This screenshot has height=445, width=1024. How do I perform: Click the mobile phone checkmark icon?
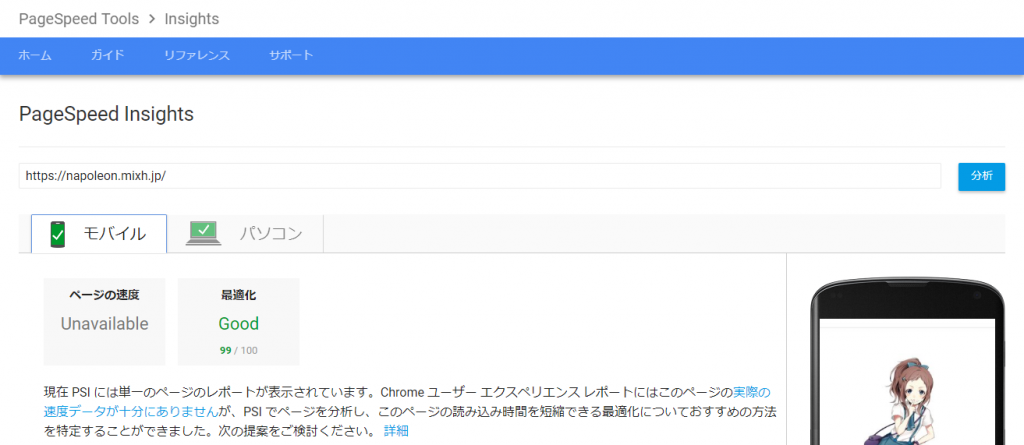(58, 234)
